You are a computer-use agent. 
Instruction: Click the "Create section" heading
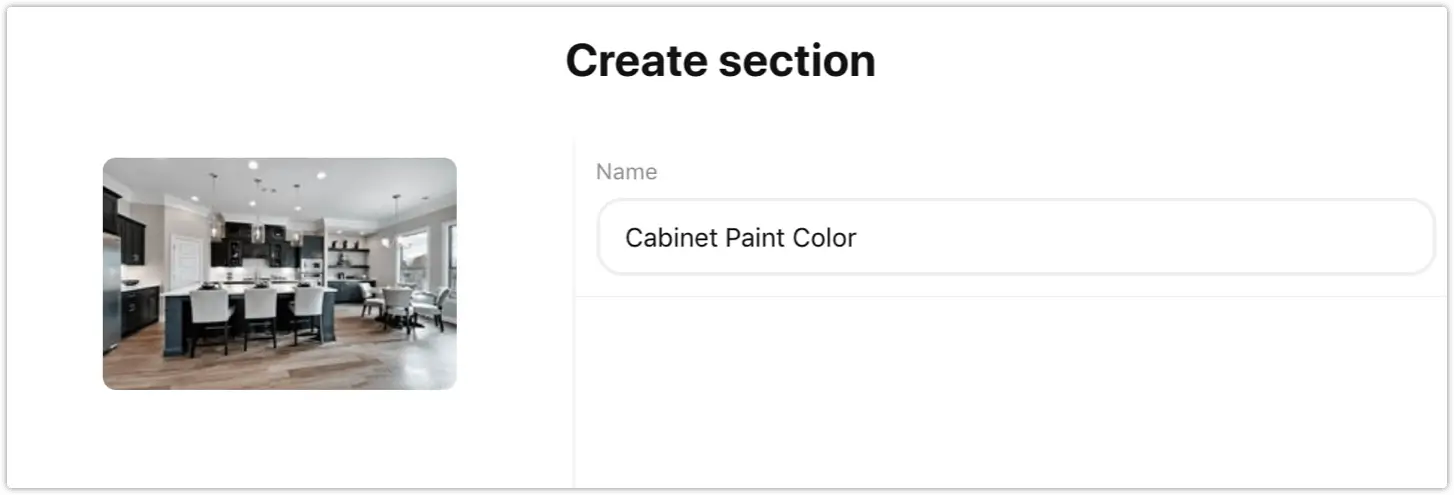click(720, 61)
